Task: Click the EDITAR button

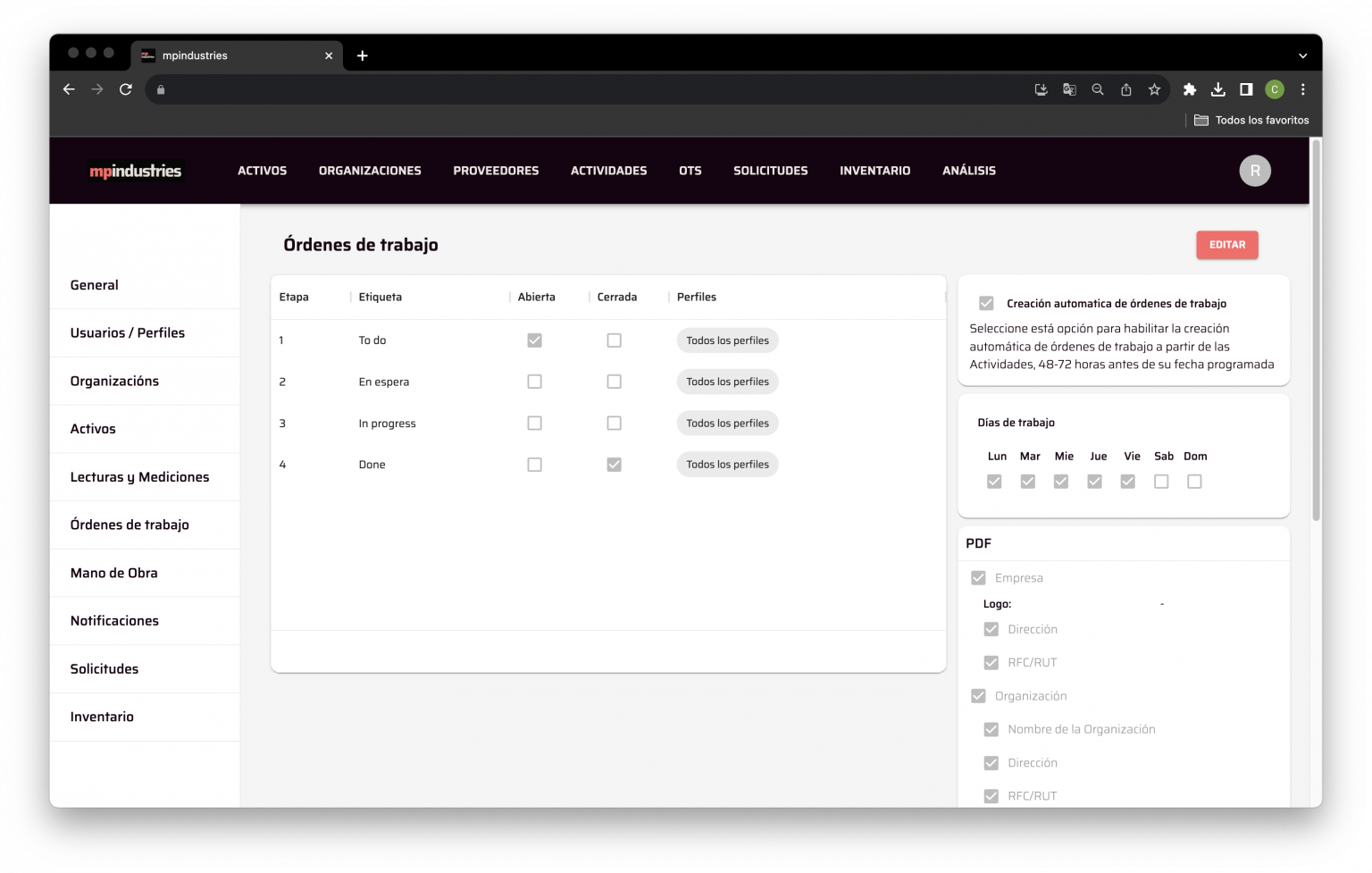Action: pos(1226,244)
